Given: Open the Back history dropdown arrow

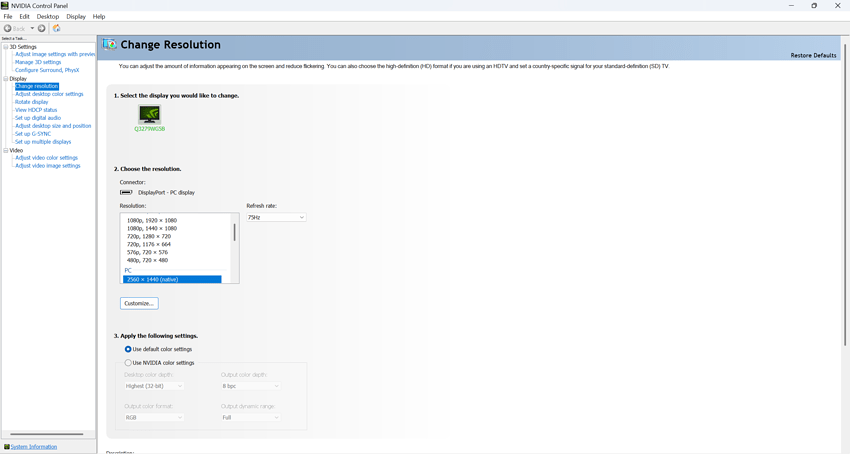Looking at the screenshot, I should coord(32,28).
